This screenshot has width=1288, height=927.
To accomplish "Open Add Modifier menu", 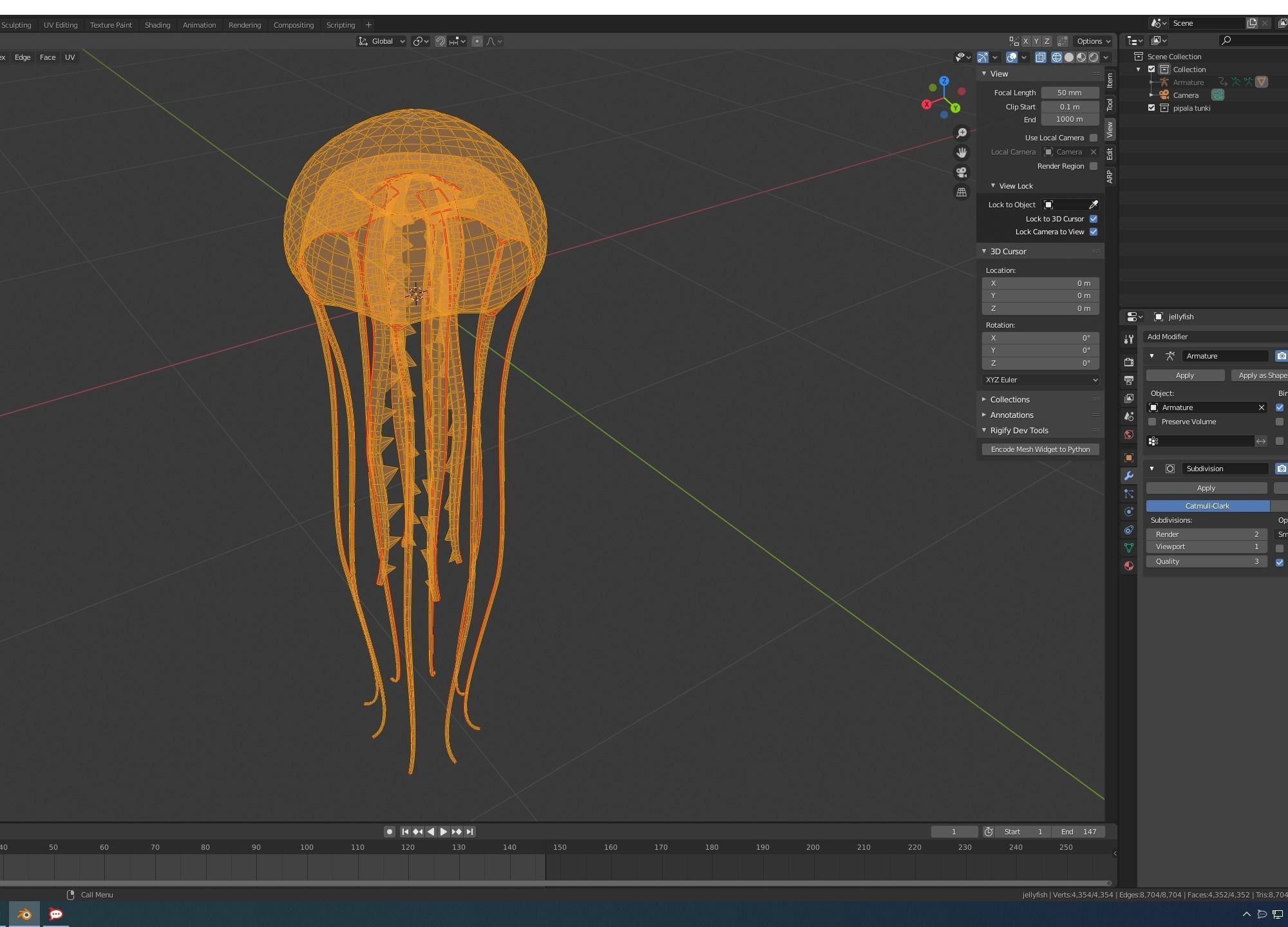I will tap(1216, 337).
